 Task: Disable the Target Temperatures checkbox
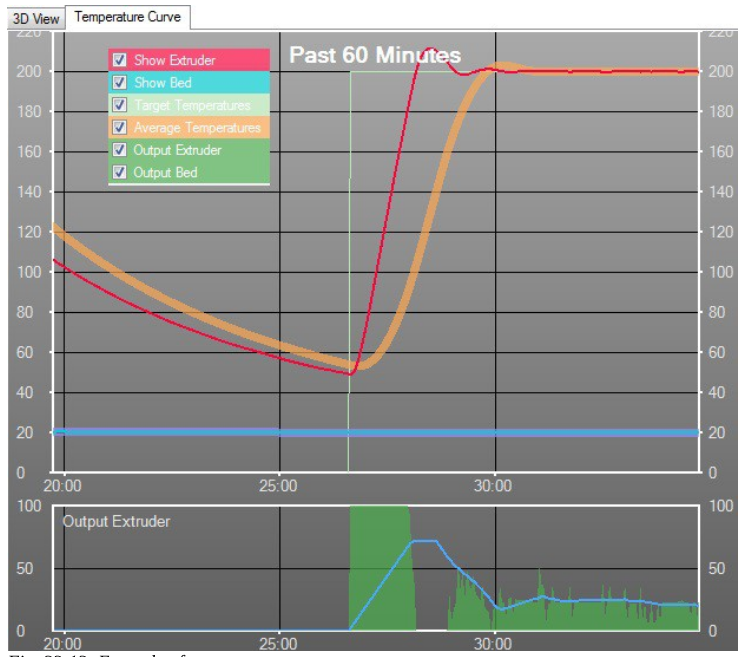(x=120, y=105)
